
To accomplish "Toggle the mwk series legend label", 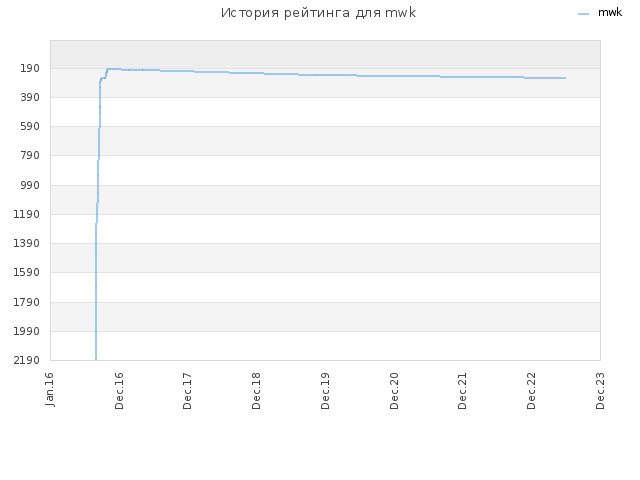I will pos(610,13).
